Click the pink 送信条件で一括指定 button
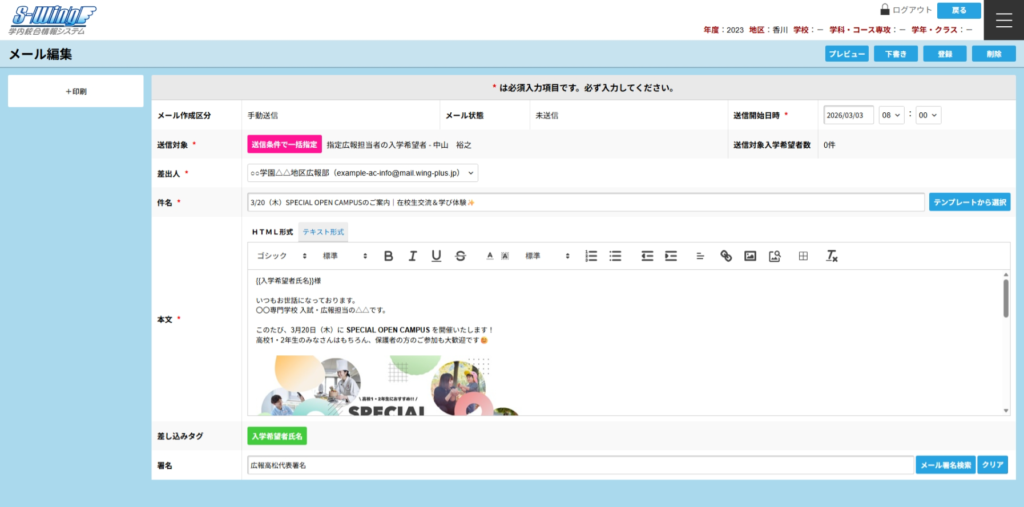1024x507 pixels. click(284, 144)
